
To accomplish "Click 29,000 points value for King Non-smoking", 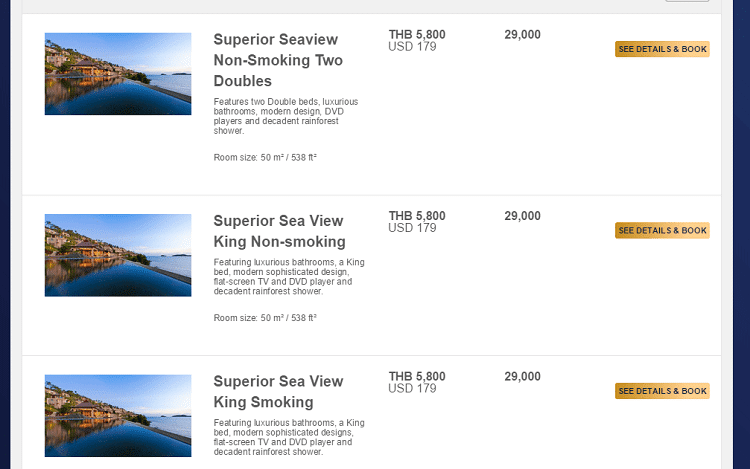I will tap(522, 216).
